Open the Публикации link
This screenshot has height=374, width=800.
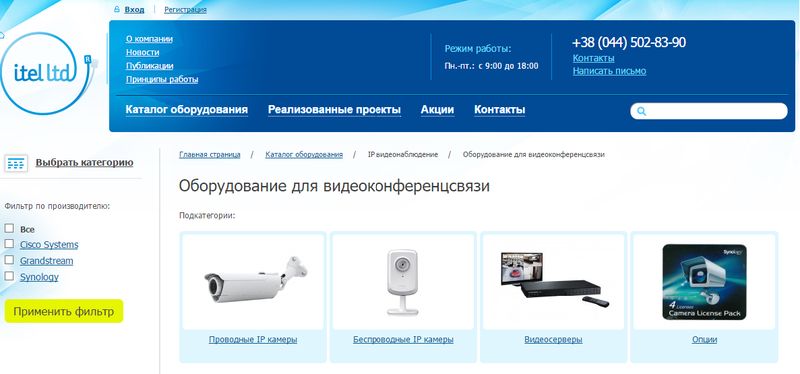(x=149, y=66)
